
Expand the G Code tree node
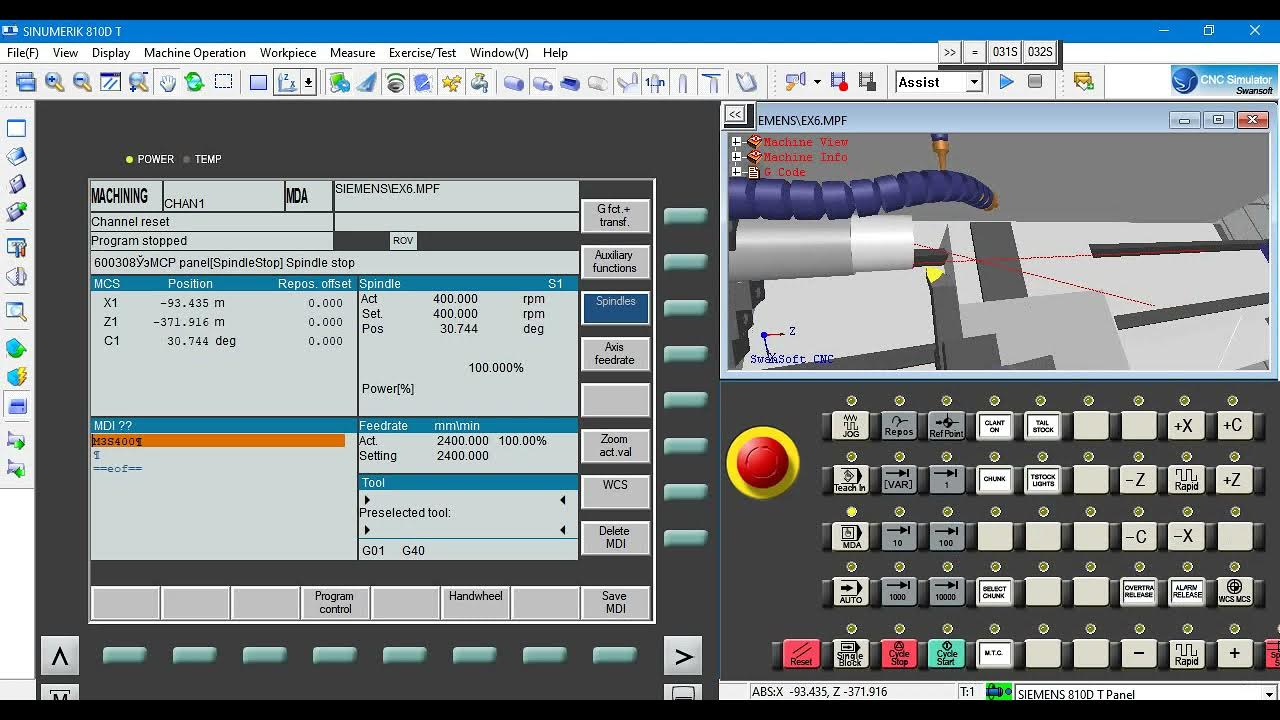tap(736, 172)
